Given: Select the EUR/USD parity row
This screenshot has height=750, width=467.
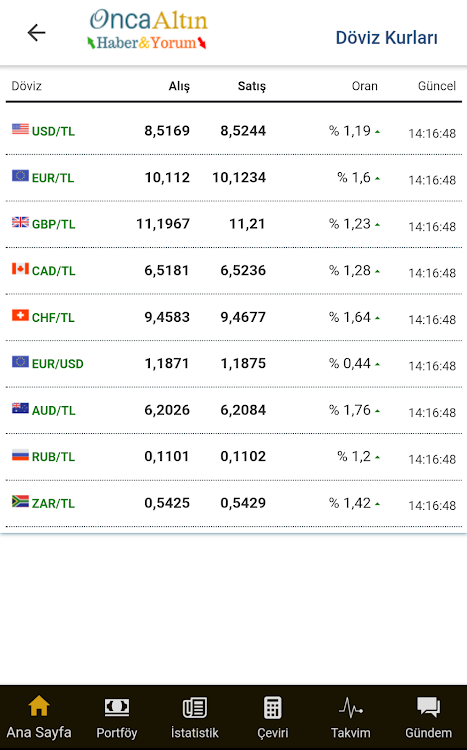Looking at the screenshot, I should click(x=234, y=364).
